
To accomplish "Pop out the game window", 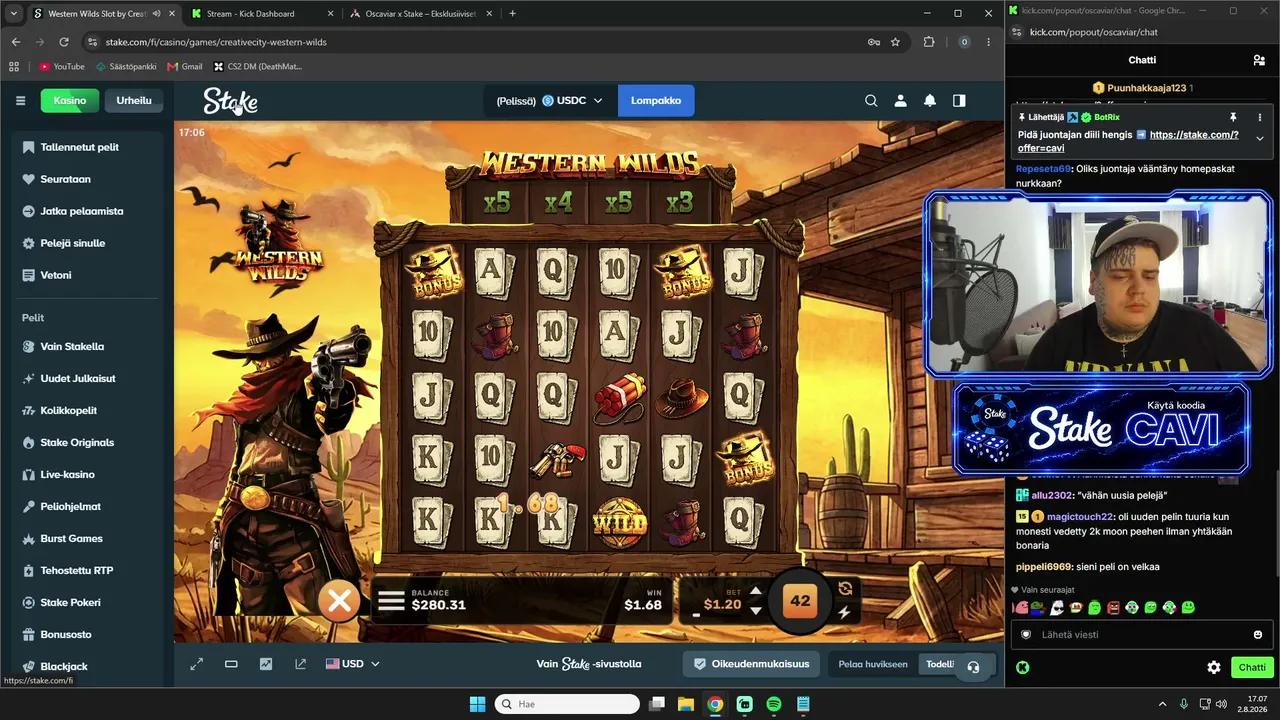I will pyautogui.click(x=300, y=664).
